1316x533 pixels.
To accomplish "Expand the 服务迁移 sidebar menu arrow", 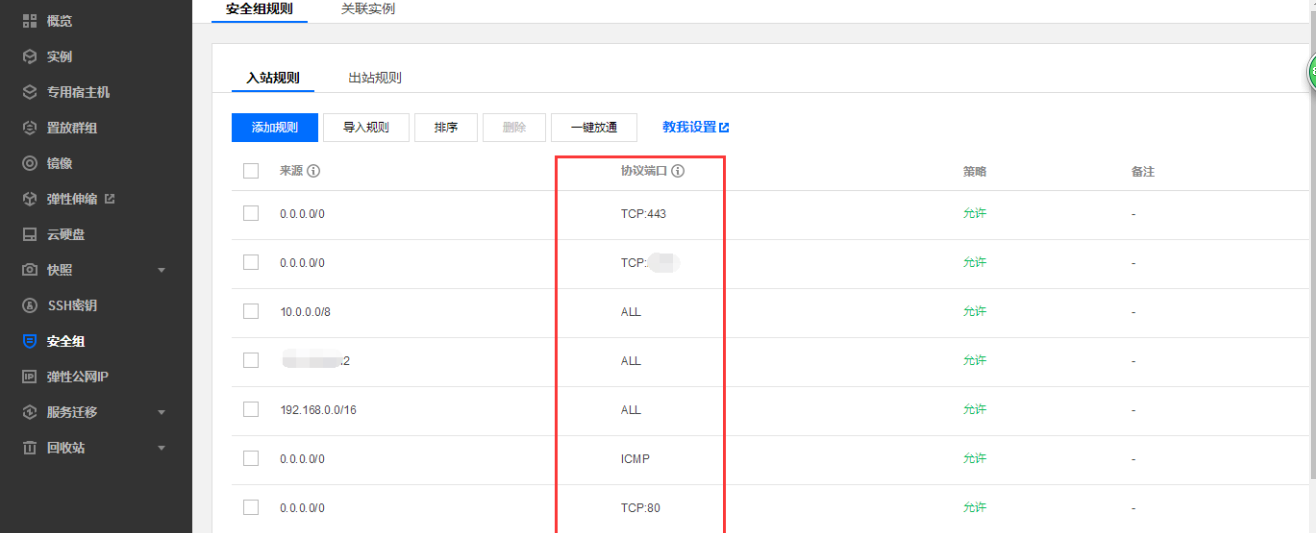I will coord(162,412).
